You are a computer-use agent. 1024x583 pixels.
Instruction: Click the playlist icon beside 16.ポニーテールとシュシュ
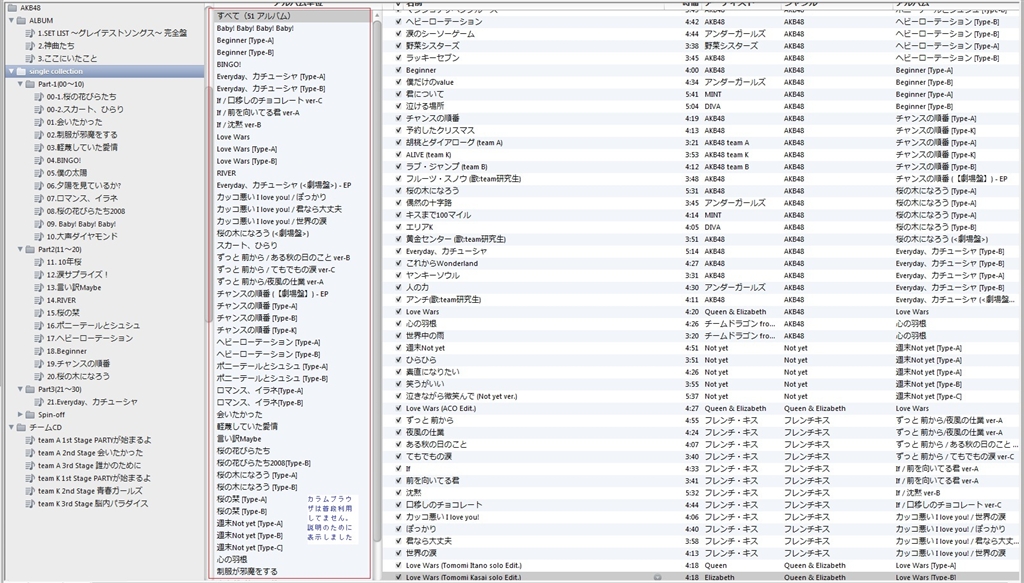click(39, 326)
